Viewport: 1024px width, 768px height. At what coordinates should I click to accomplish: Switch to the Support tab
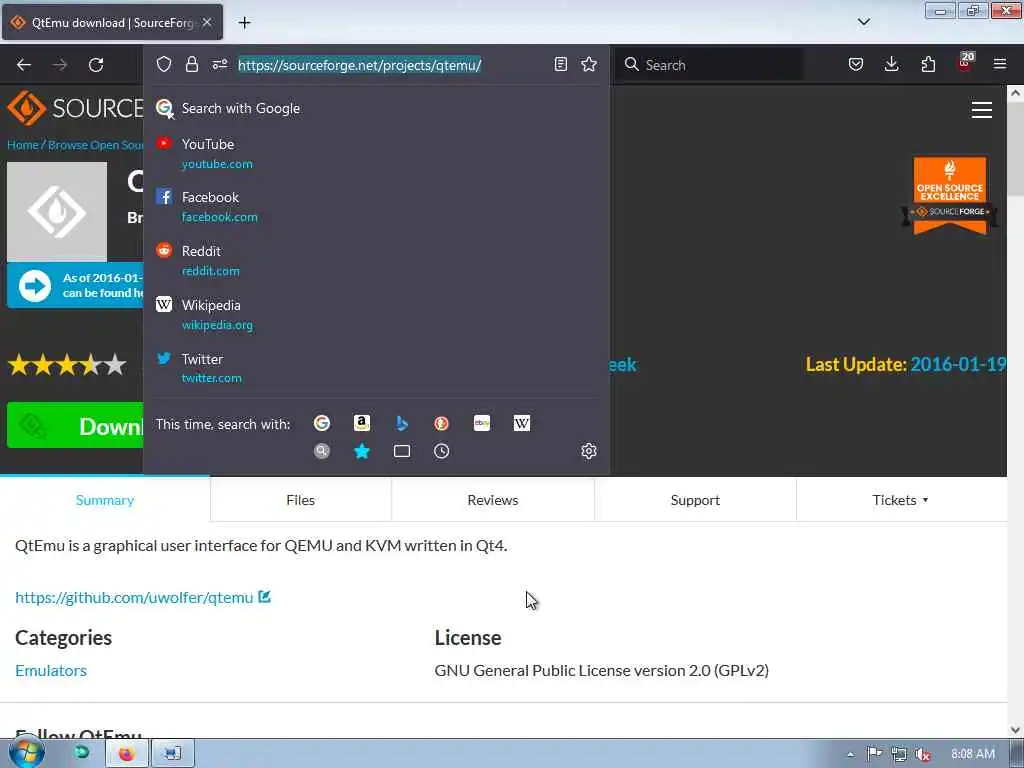695,500
